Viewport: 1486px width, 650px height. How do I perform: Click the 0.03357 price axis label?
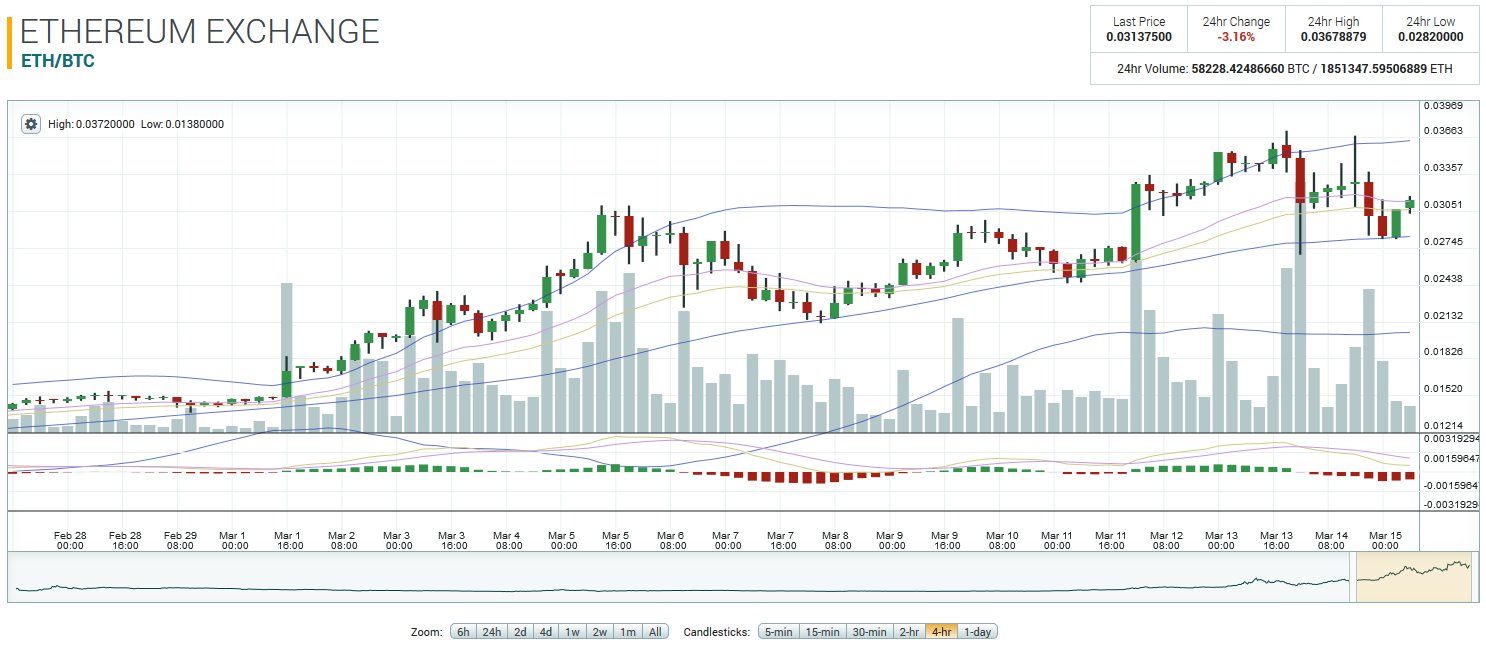(1443, 168)
